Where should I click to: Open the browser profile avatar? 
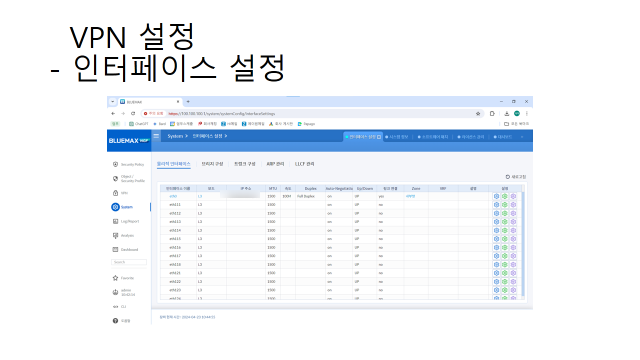(517, 113)
